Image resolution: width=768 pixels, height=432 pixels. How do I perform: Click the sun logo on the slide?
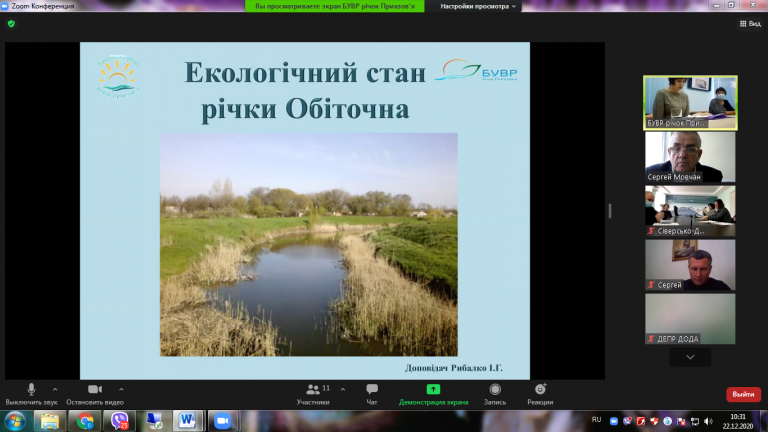[x=118, y=76]
